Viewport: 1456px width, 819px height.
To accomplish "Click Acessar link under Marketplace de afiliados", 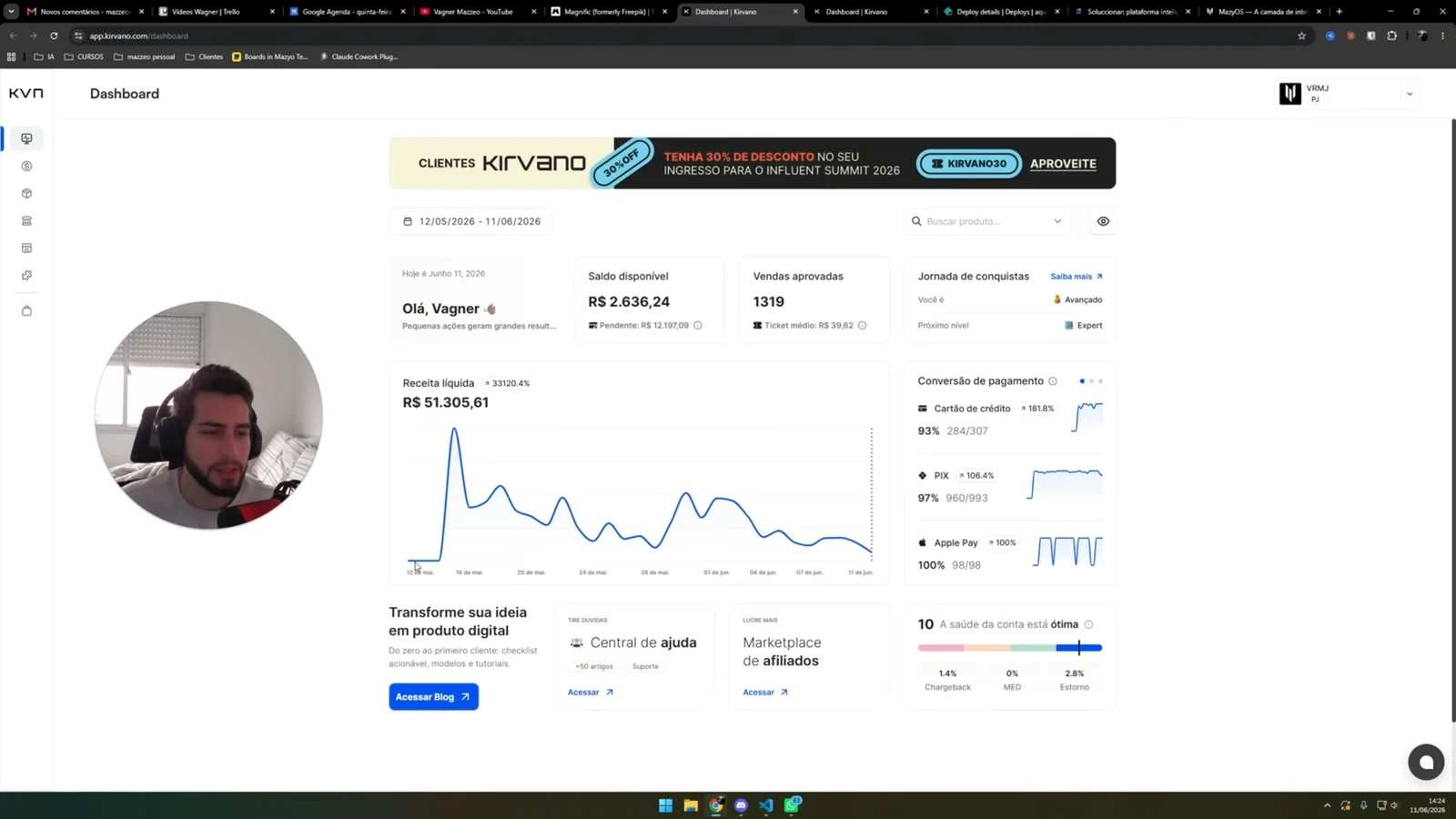I will click(x=765, y=693).
